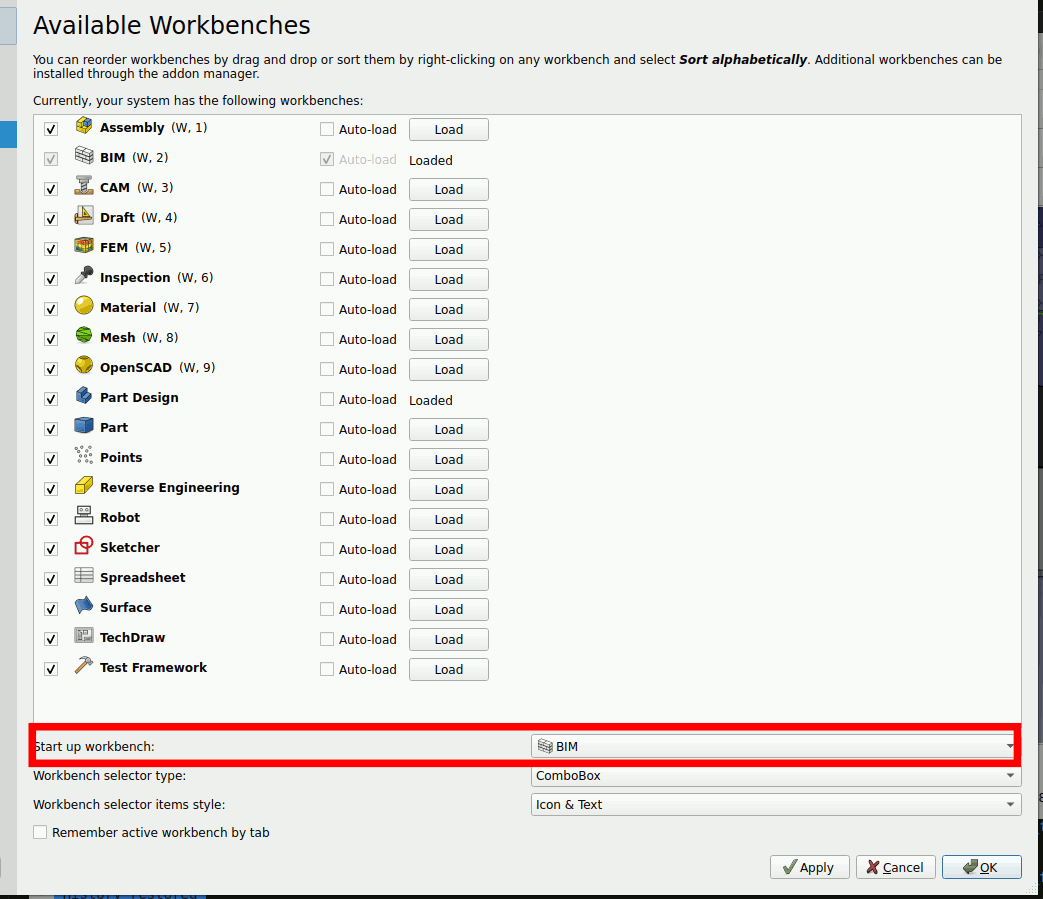Screen dimensions: 1043x899
Task: Click the Robot workbench icon
Action: [x=84, y=518]
